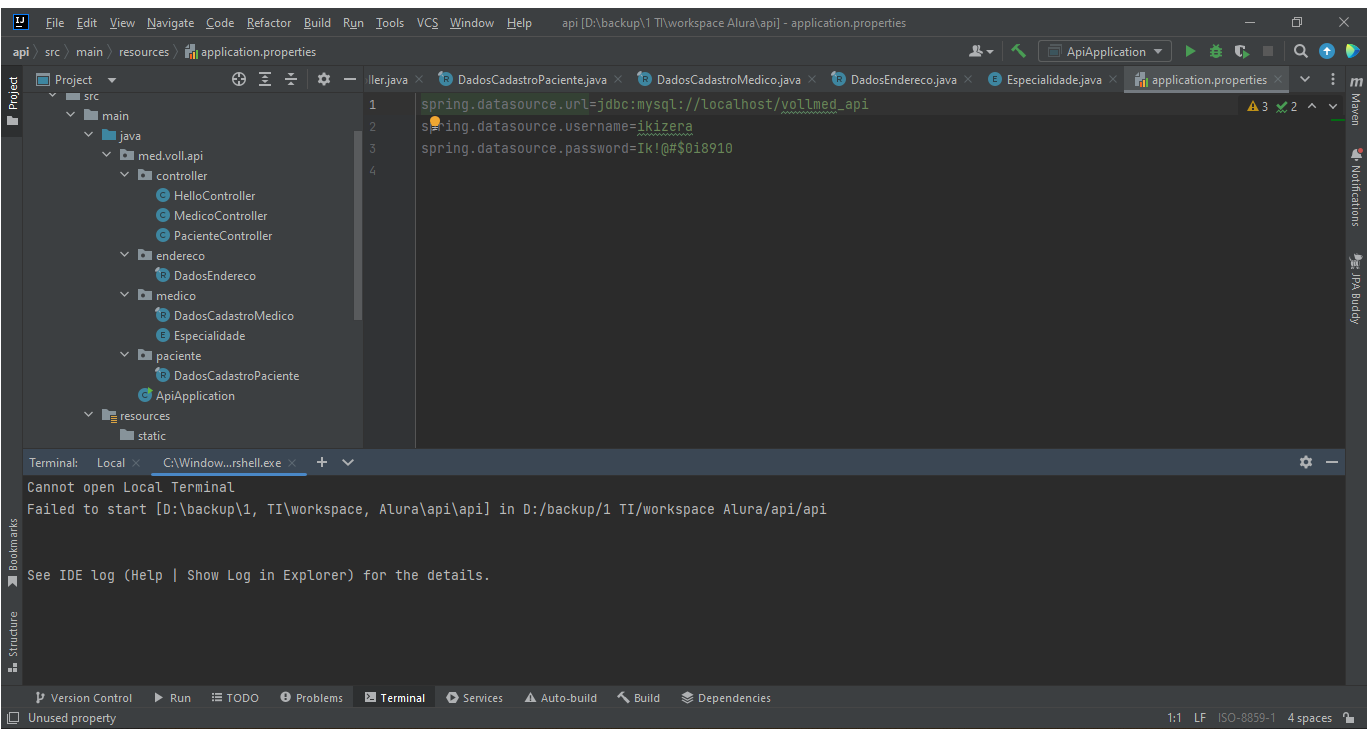Collapse the controller package
This screenshot has height=729, width=1368.
(125, 175)
